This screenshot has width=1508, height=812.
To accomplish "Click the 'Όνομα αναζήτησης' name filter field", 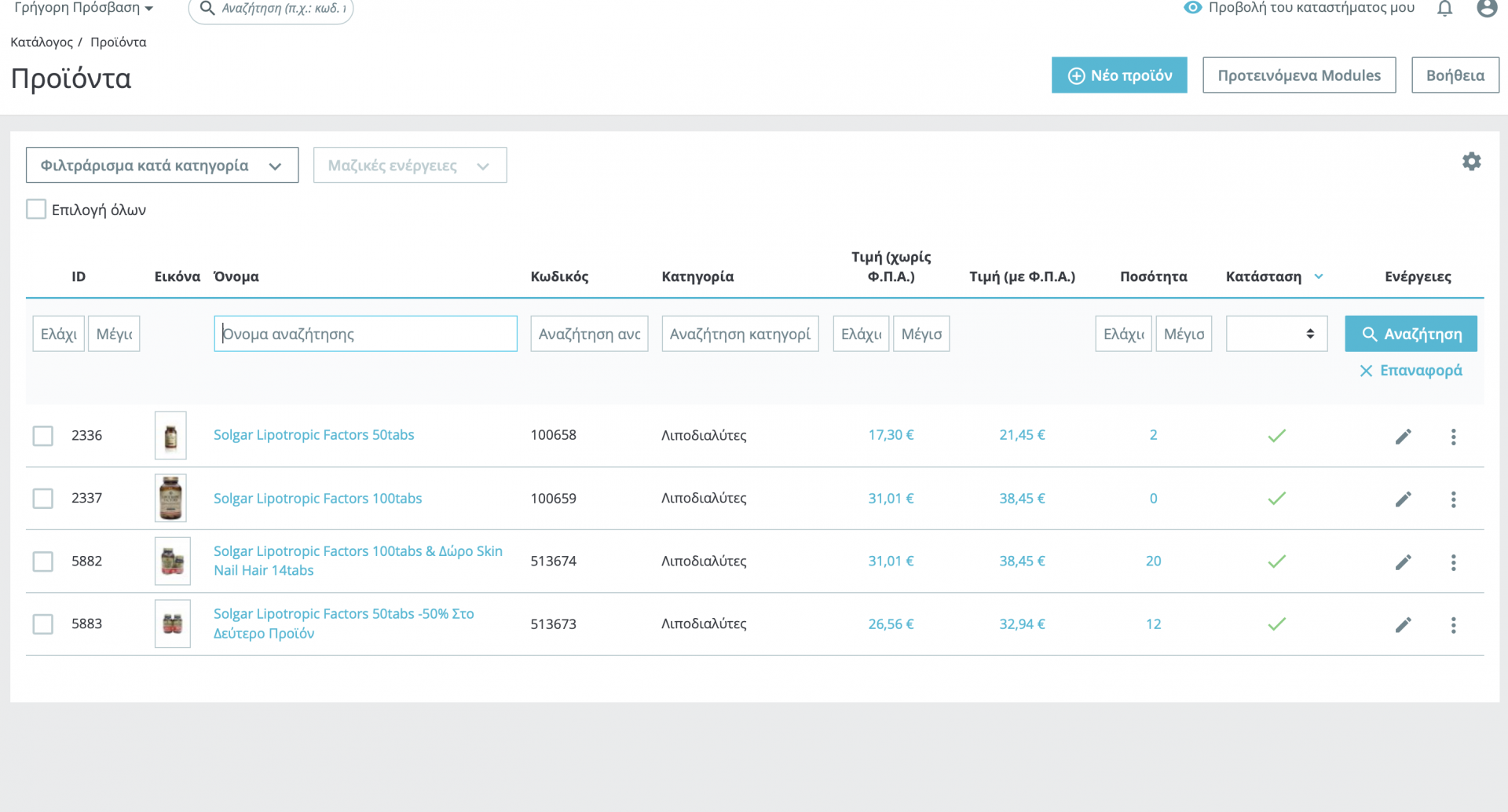I will [365, 334].
